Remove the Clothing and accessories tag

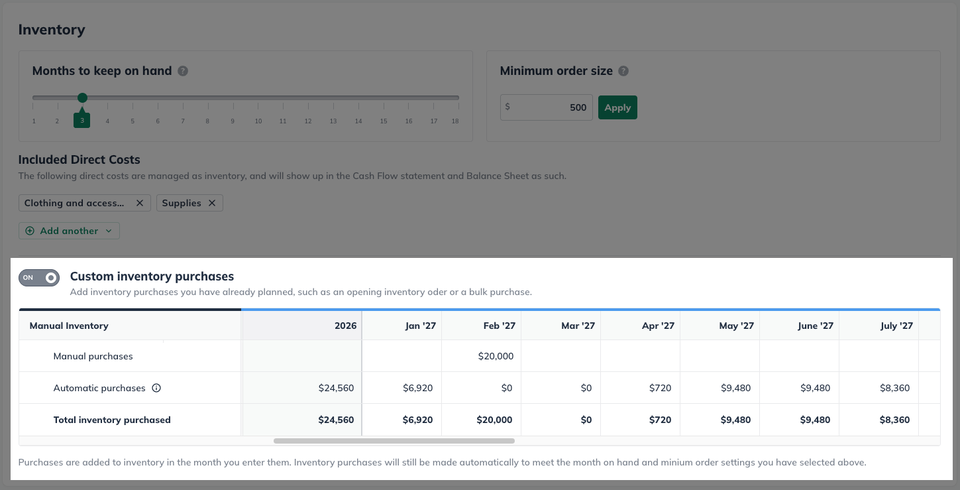click(140, 203)
